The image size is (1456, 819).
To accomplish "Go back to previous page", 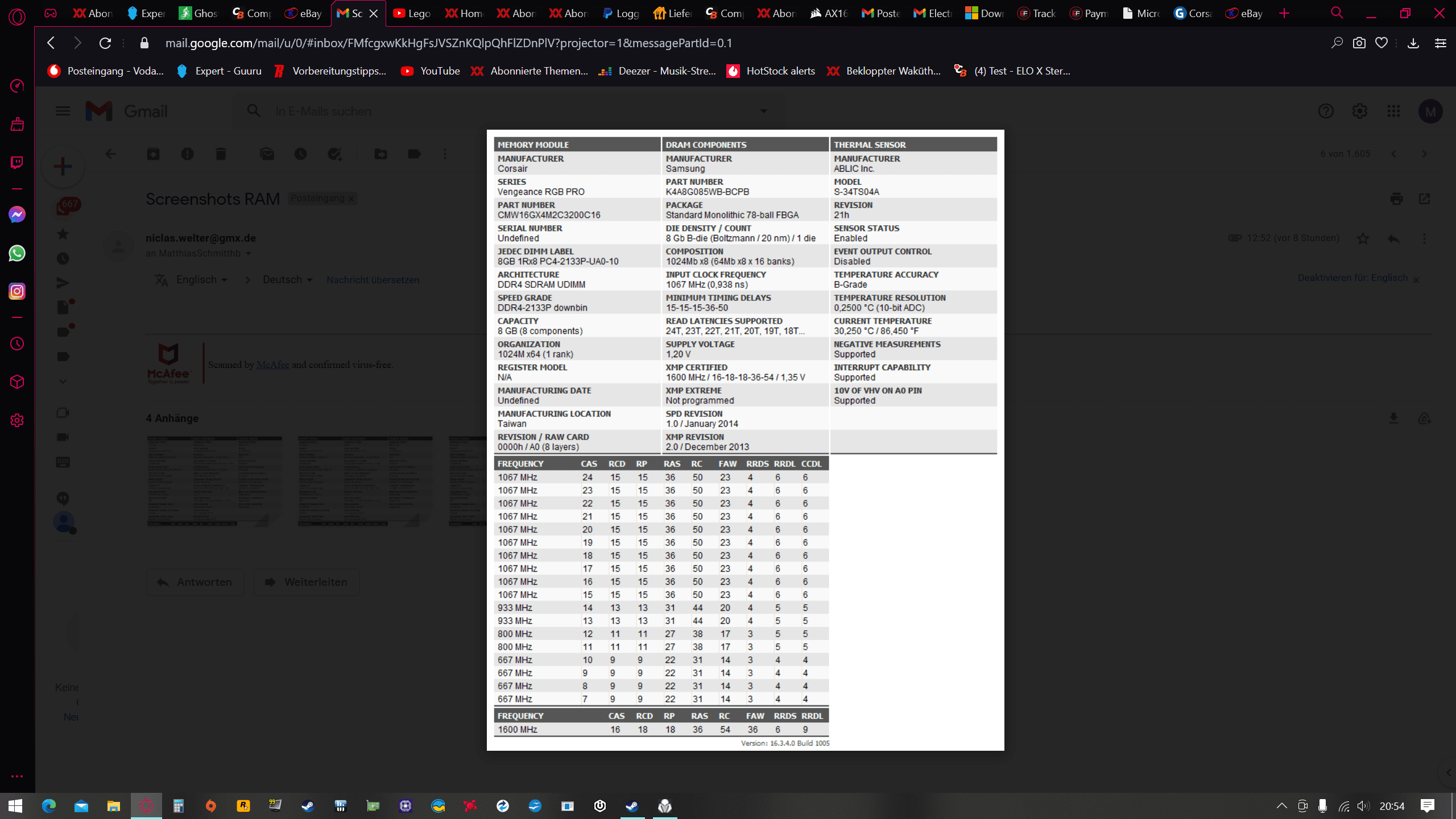I will (x=51, y=43).
